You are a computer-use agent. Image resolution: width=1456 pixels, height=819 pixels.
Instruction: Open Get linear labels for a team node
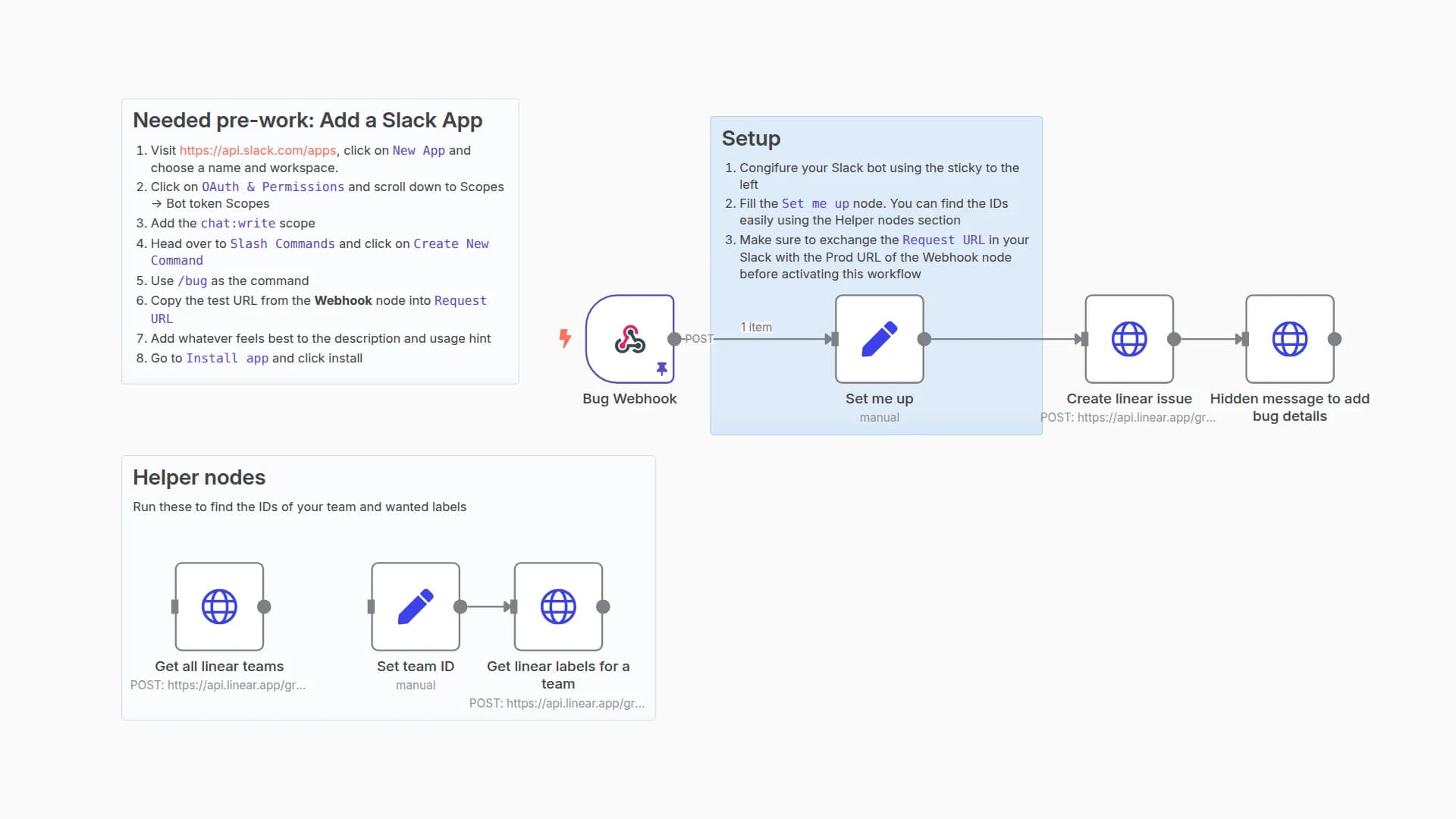point(558,607)
